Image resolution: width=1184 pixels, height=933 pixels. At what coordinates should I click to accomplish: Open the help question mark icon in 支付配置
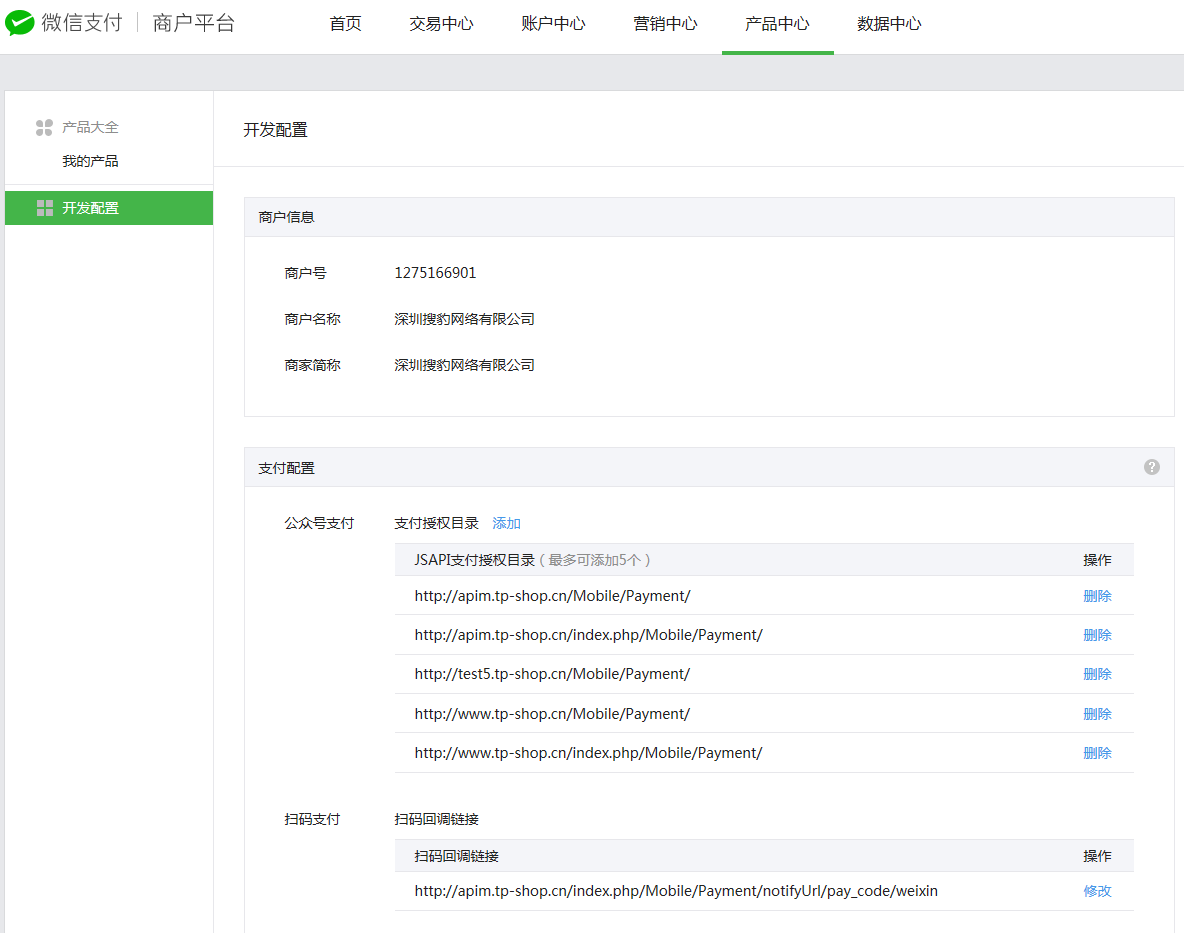click(1152, 467)
